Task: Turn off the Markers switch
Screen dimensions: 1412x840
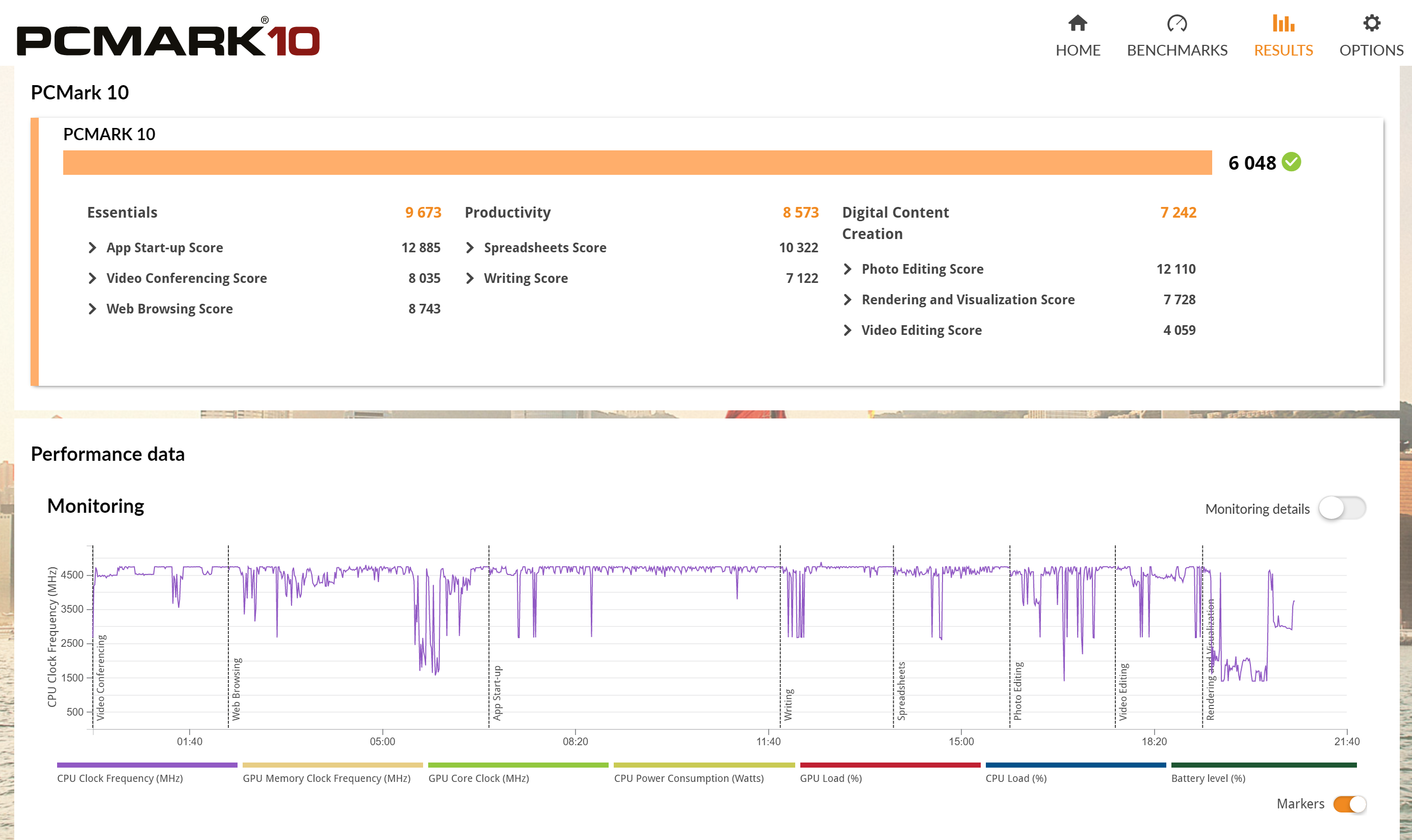Action: pos(1350,804)
